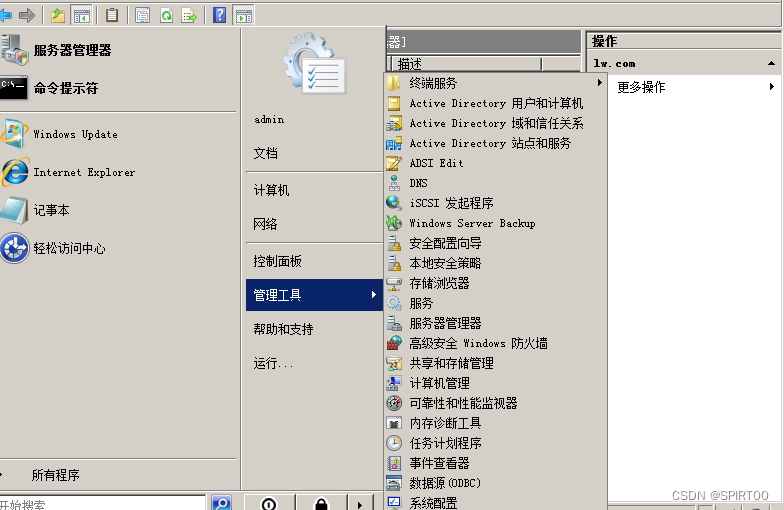784x510 pixels.
Task: Open Windows Firewall with Advanced Security (高级安全)
Action: click(x=496, y=343)
